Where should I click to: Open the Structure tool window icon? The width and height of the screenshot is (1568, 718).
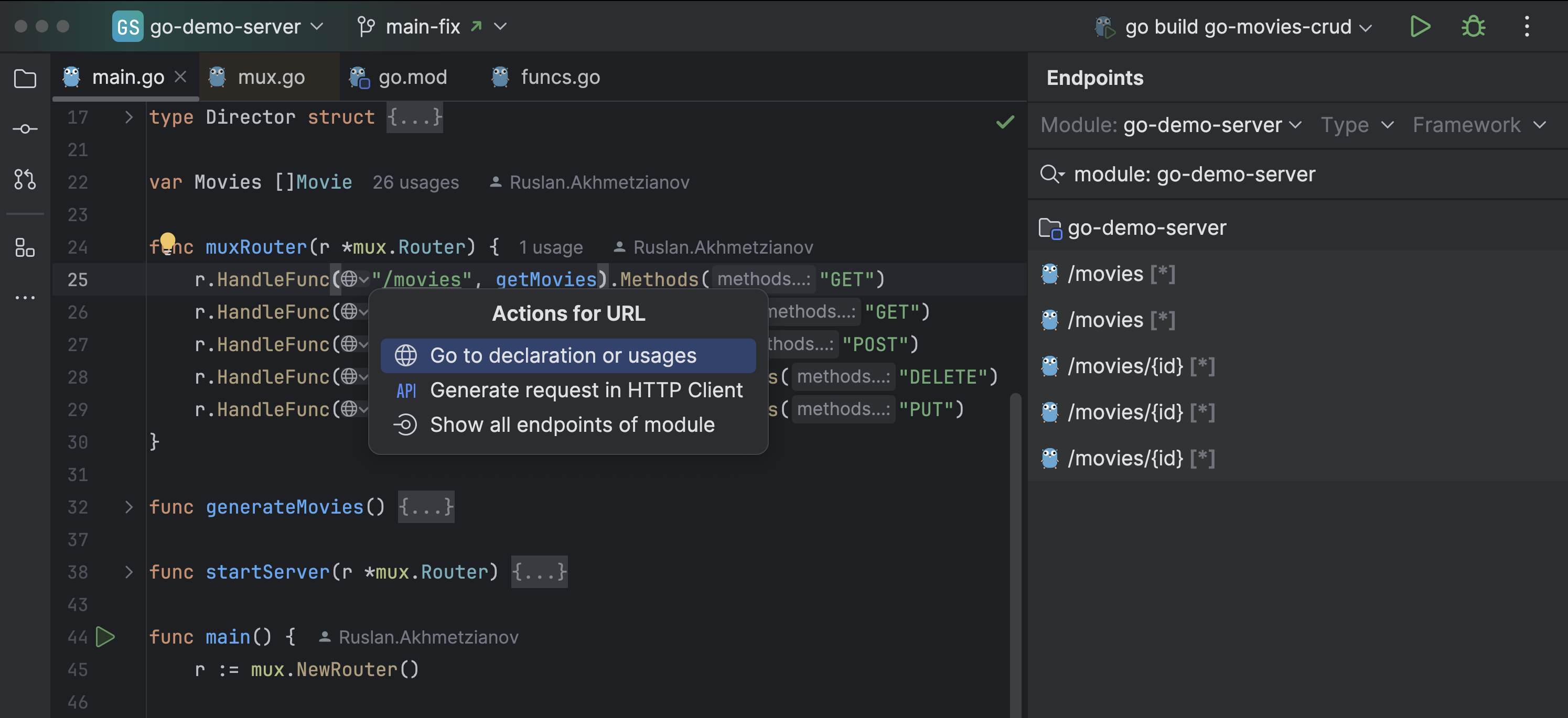pos(25,247)
